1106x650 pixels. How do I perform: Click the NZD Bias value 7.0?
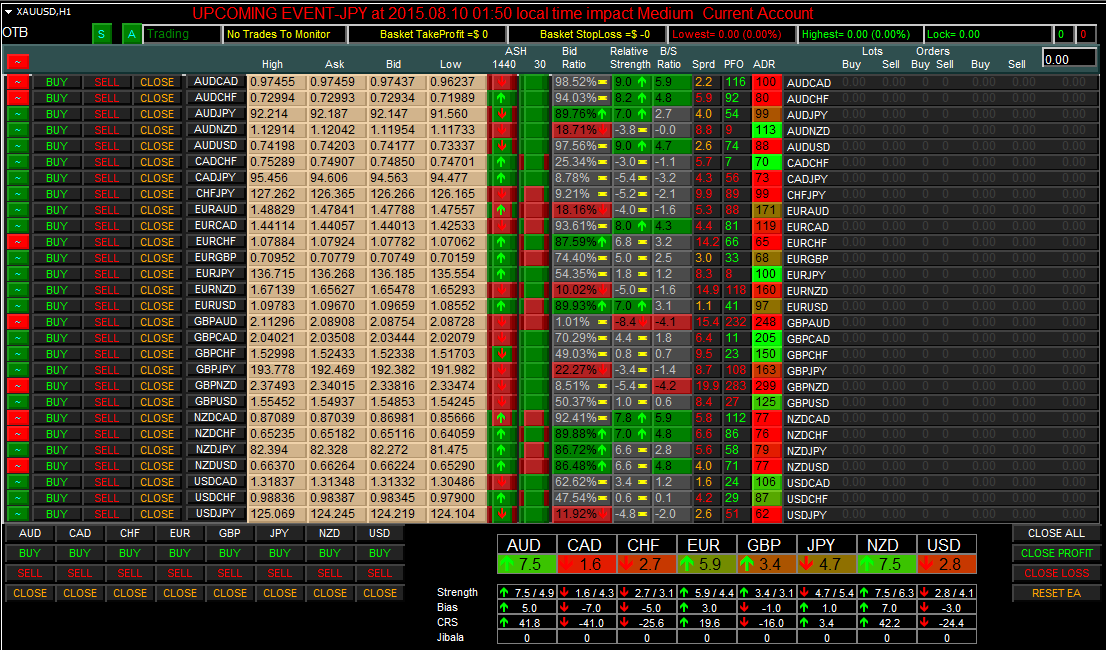click(887, 608)
